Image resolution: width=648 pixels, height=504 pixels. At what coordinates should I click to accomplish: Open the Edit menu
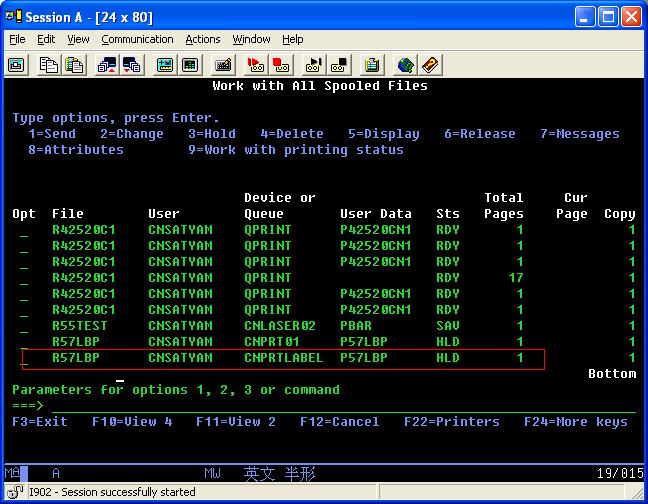pos(46,39)
